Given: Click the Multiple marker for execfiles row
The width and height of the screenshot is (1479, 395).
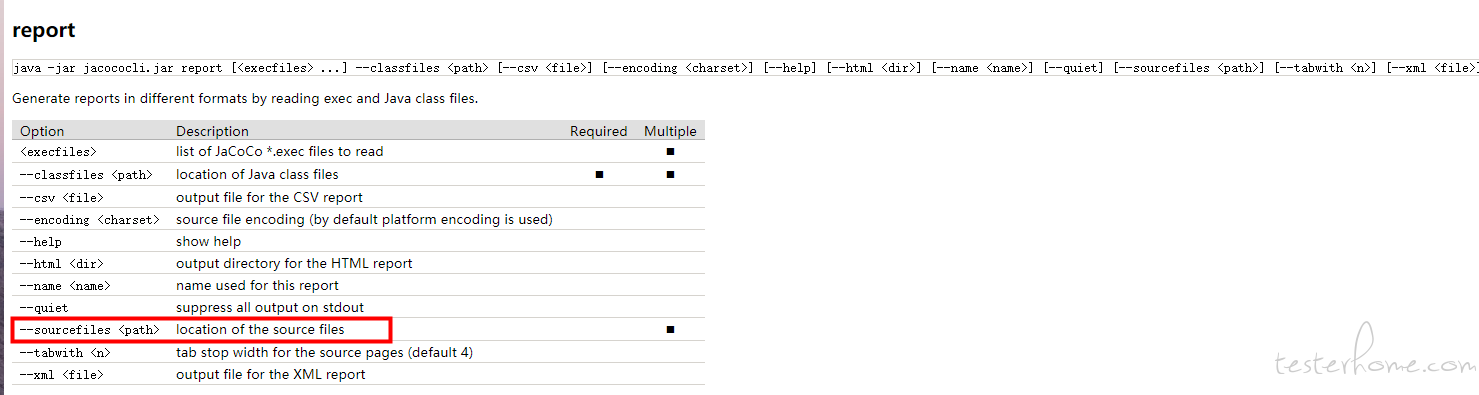Looking at the screenshot, I should 670,152.
